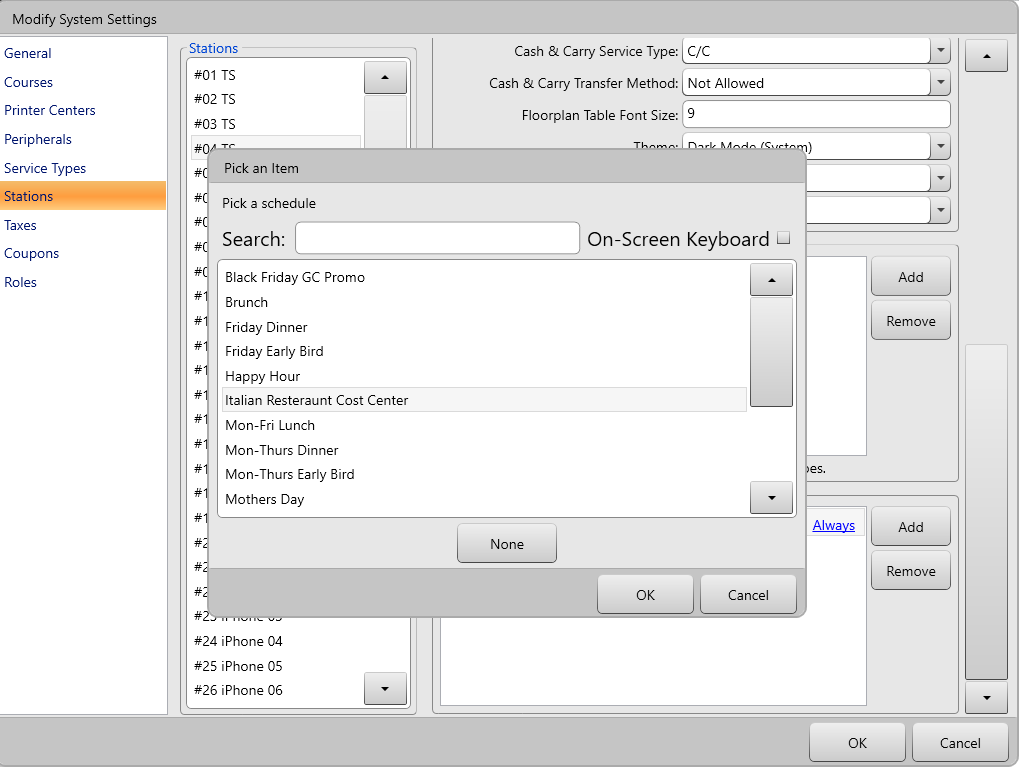Viewport: 1019px width, 767px height.
Task: Choose the Friday Dinner schedule
Action: point(484,327)
